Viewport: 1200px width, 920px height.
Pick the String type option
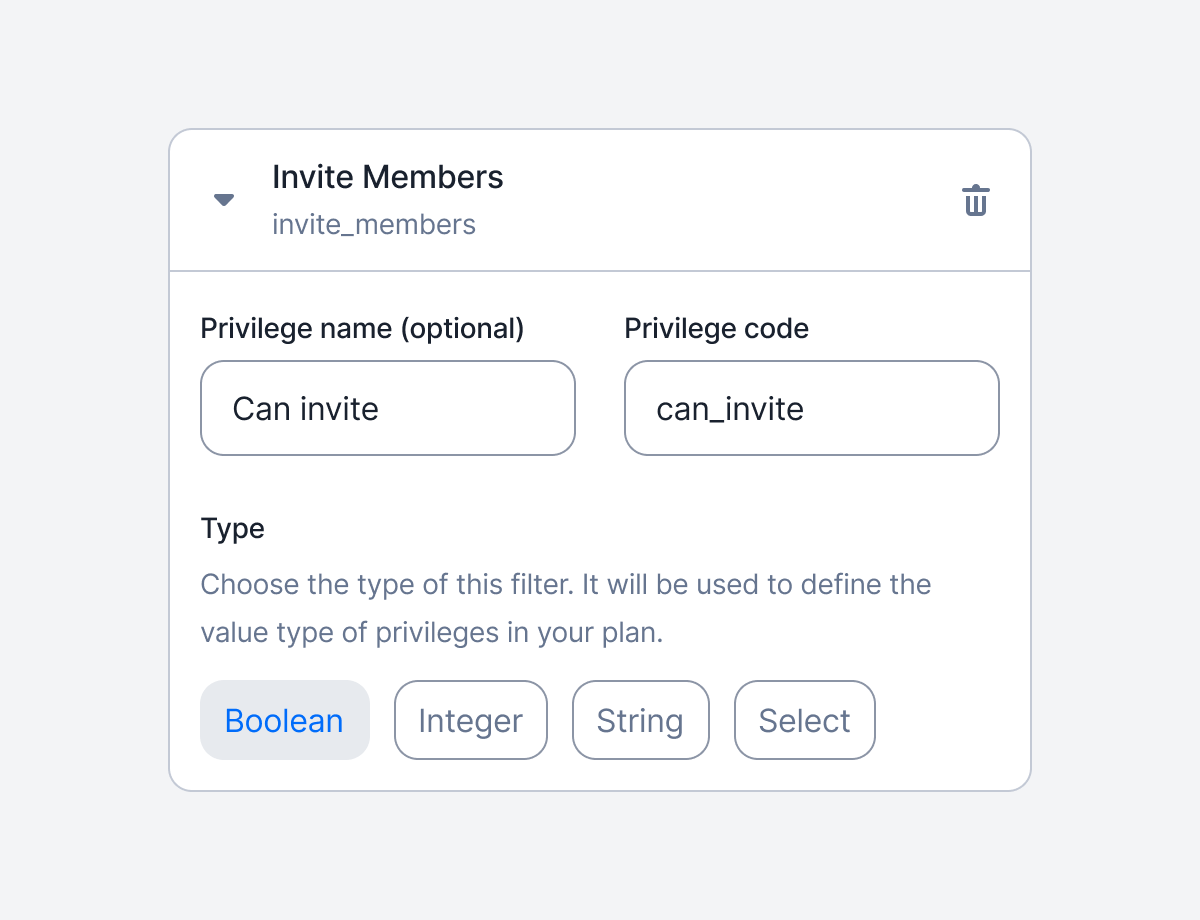pyautogui.click(x=641, y=720)
